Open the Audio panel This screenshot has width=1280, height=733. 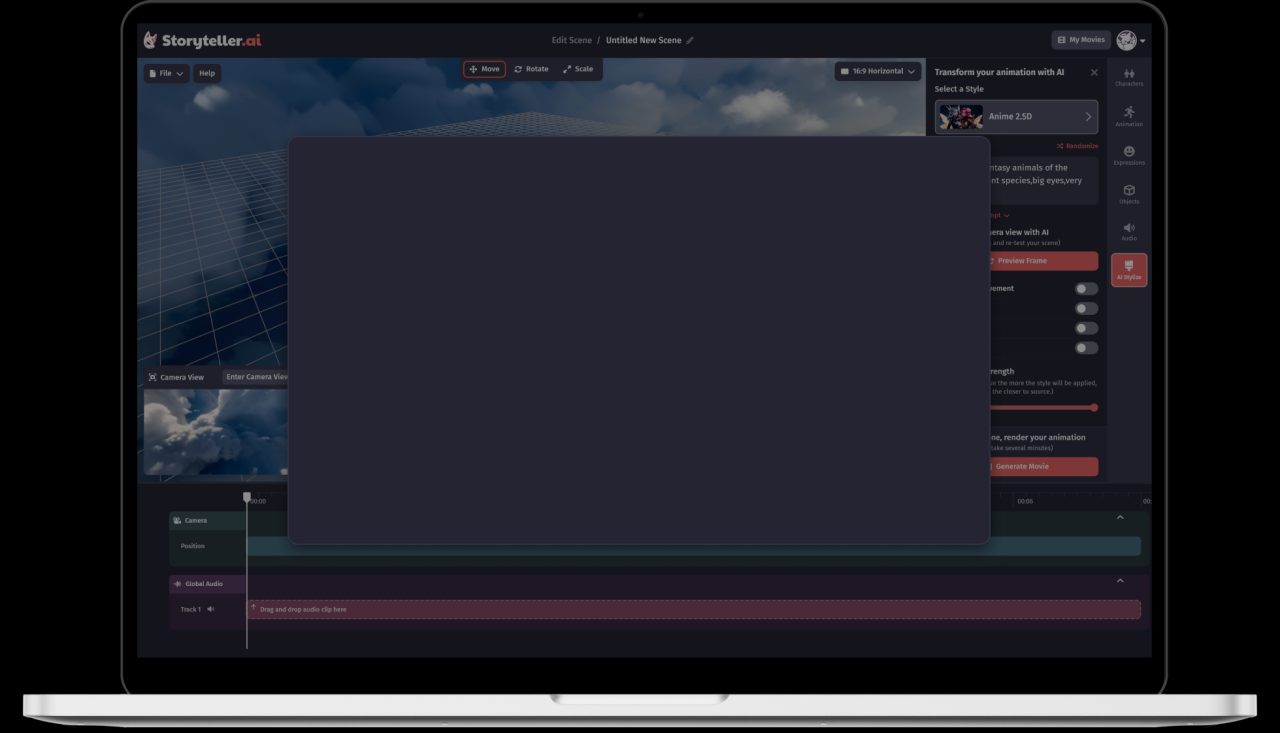[1129, 231]
